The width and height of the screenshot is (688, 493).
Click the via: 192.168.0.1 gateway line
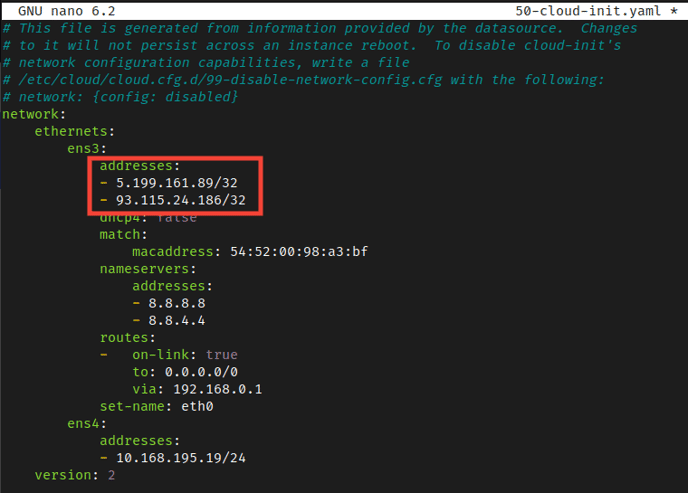point(197,388)
